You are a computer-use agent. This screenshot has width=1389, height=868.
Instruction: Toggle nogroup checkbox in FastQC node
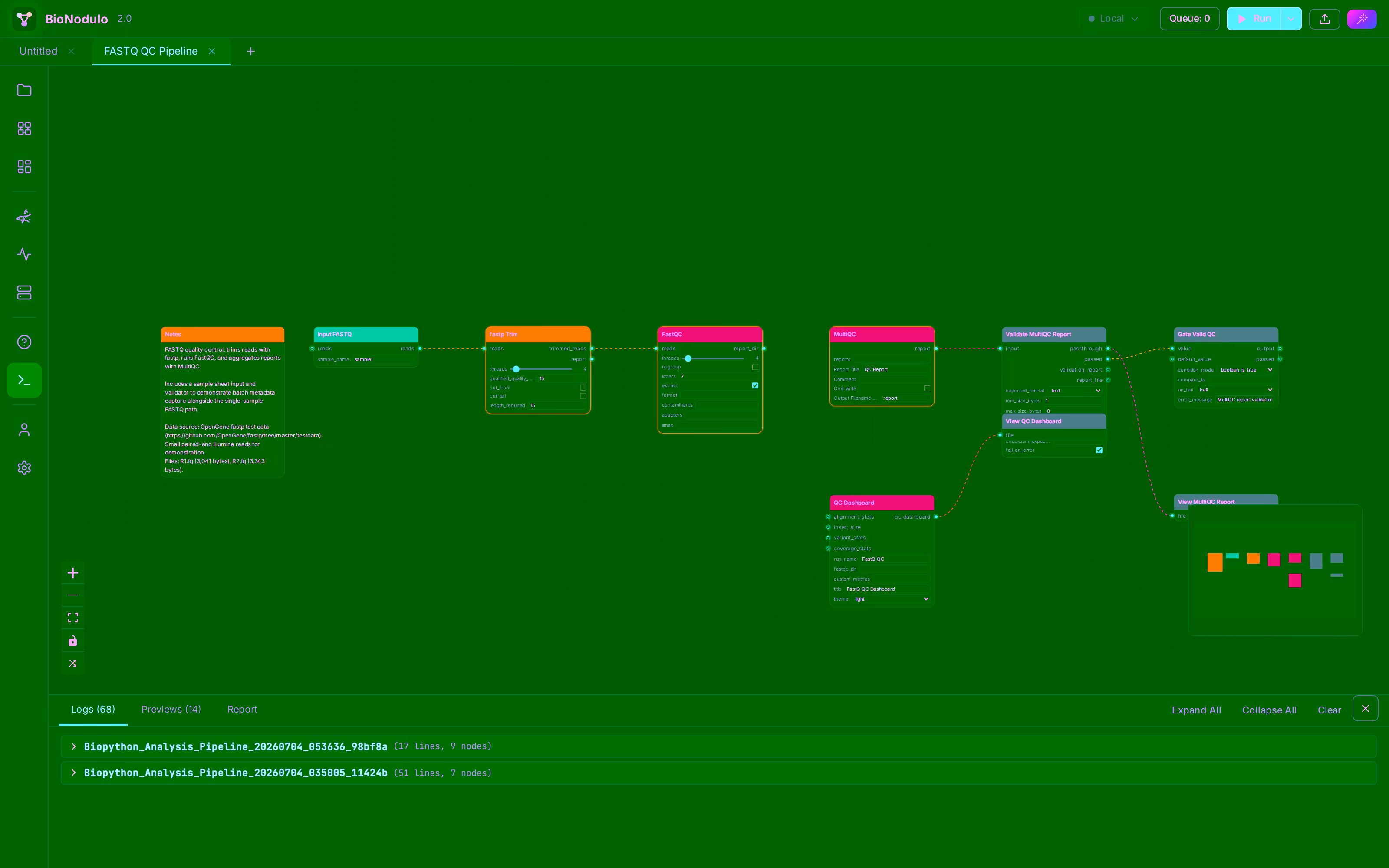coord(755,367)
